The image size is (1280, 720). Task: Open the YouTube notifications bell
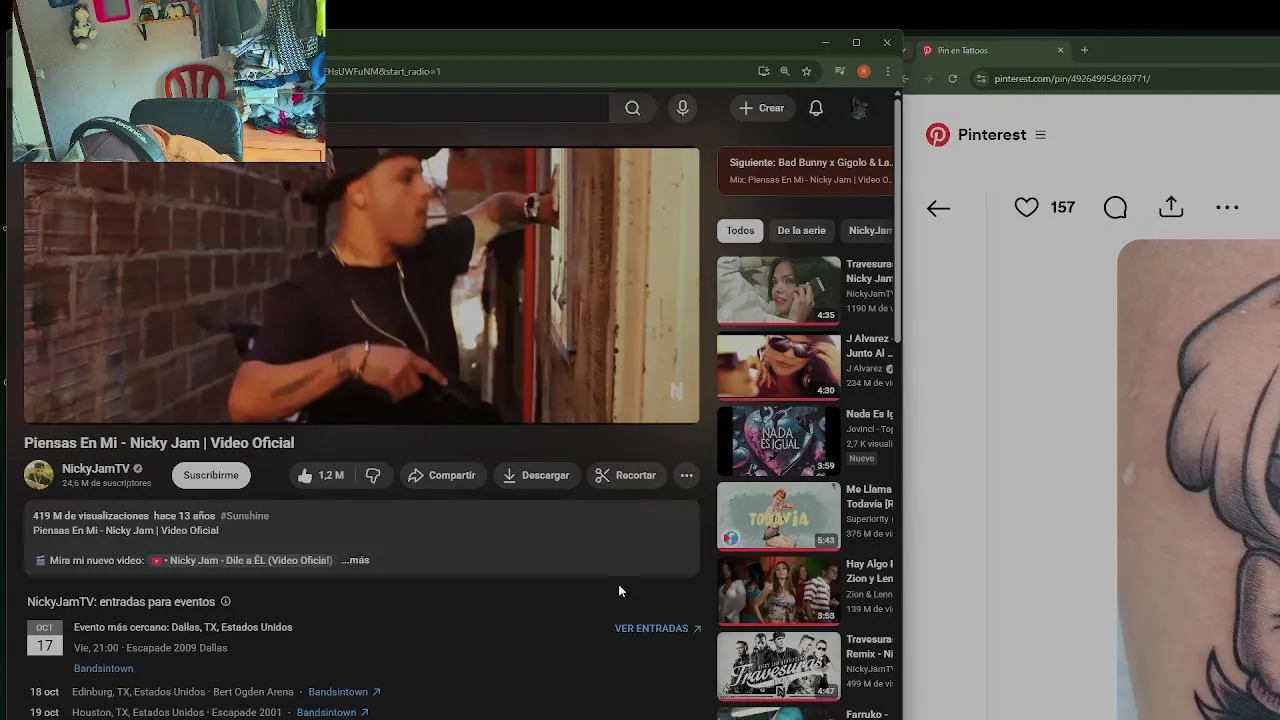pyautogui.click(x=816, y=108)
